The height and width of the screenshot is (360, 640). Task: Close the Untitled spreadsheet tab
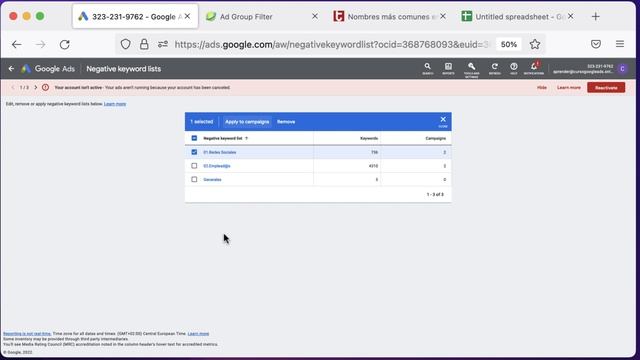click(571, 16)
